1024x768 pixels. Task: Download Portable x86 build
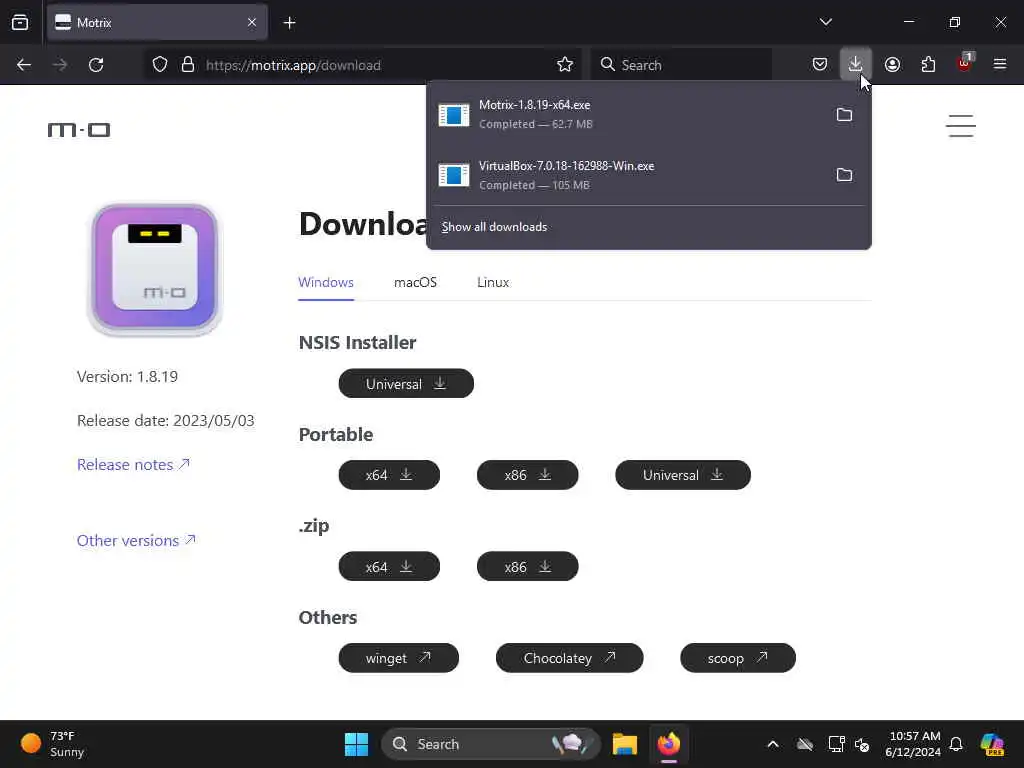coord(528,475)
